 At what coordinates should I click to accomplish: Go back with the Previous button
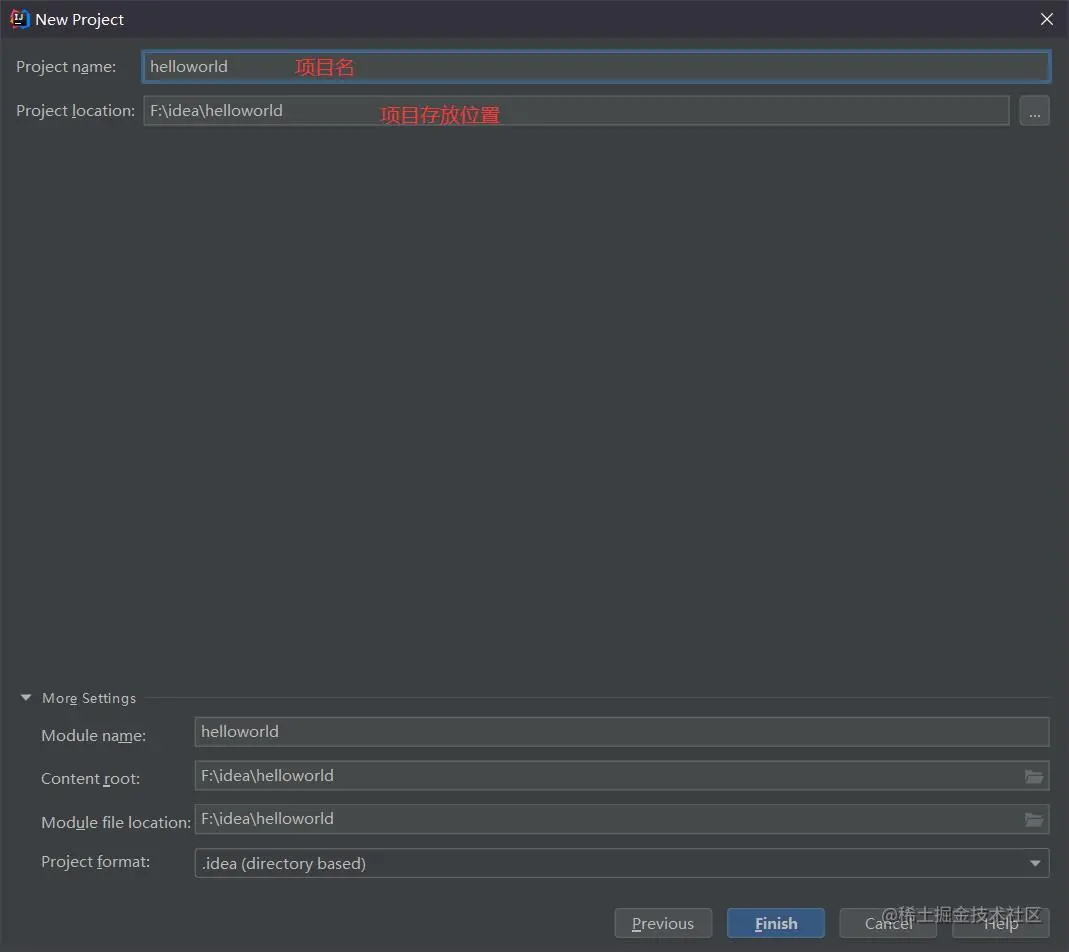(x=663, y=923)
